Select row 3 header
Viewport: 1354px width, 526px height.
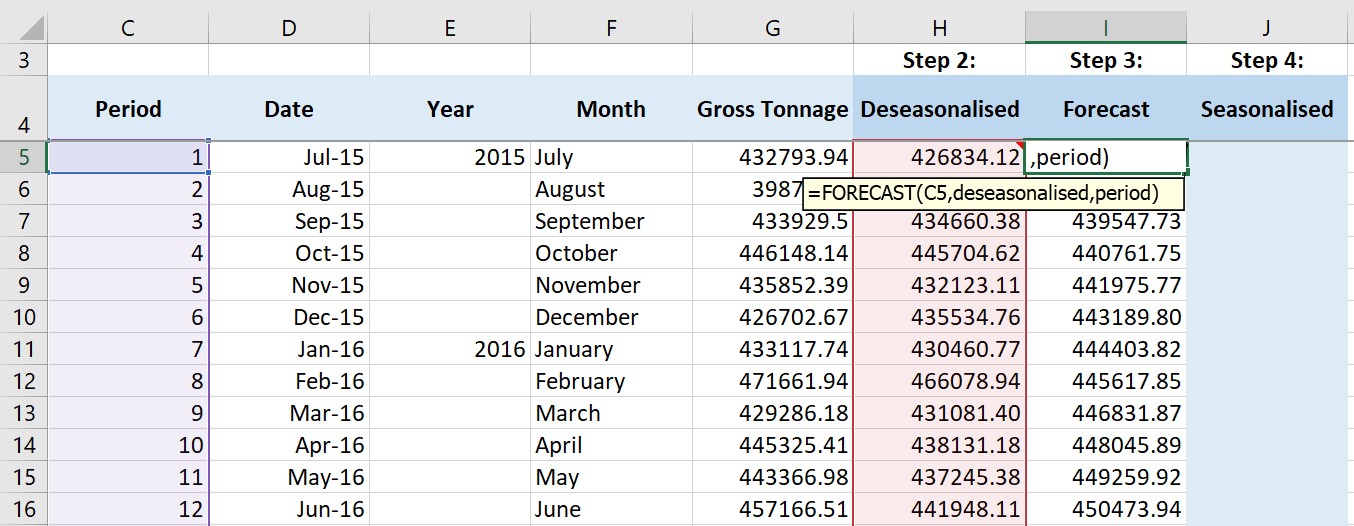23,60
